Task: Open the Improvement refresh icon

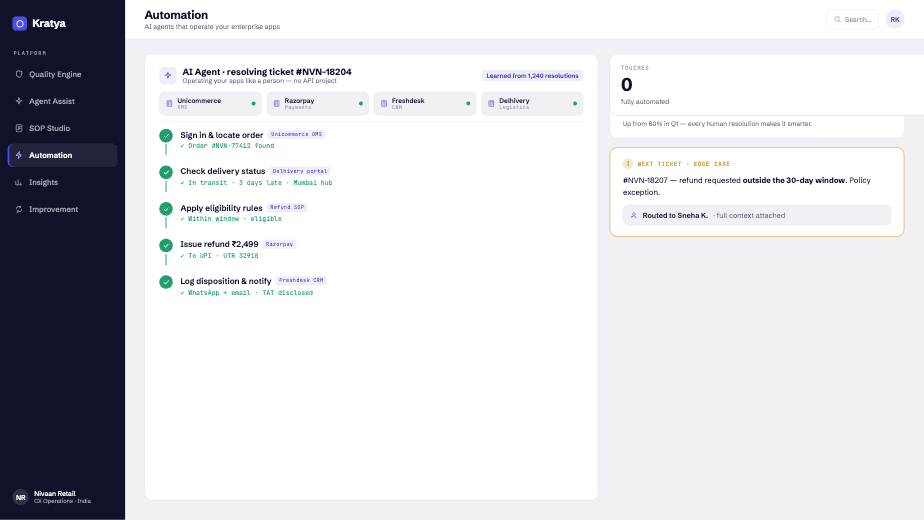Action: click(19, 209)
